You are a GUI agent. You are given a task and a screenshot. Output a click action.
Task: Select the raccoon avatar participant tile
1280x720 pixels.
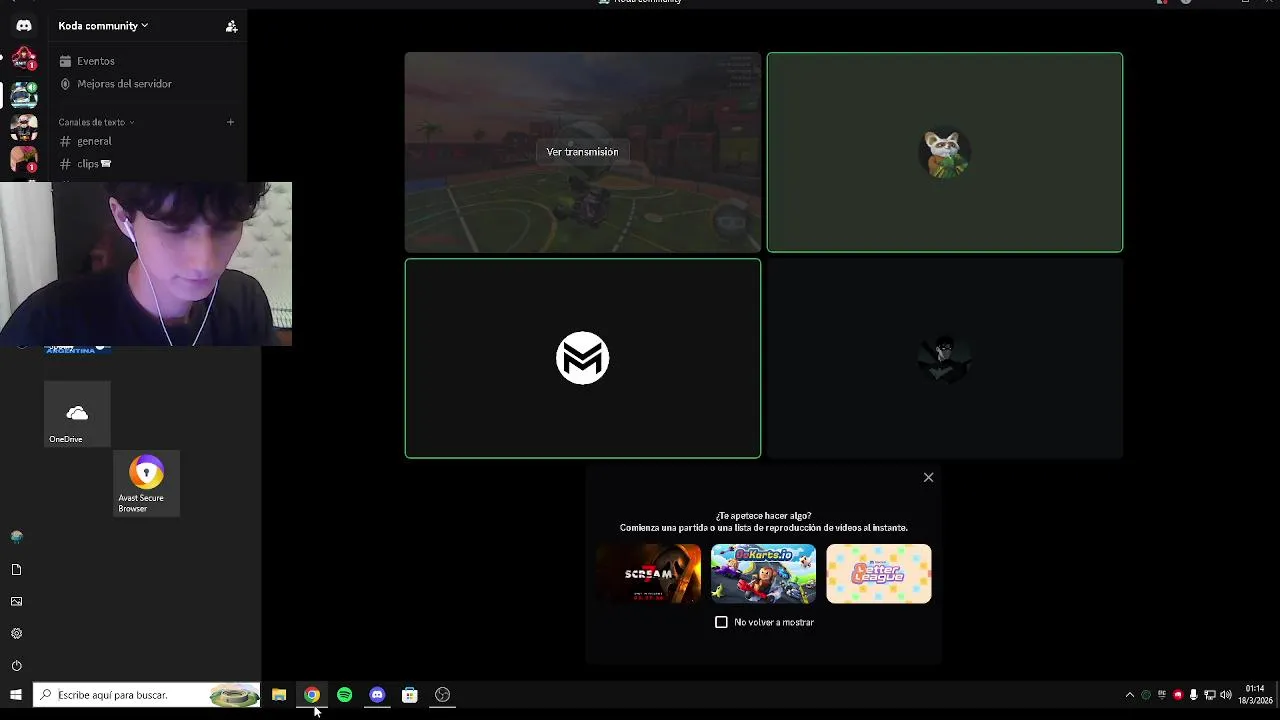coord(944,152)
